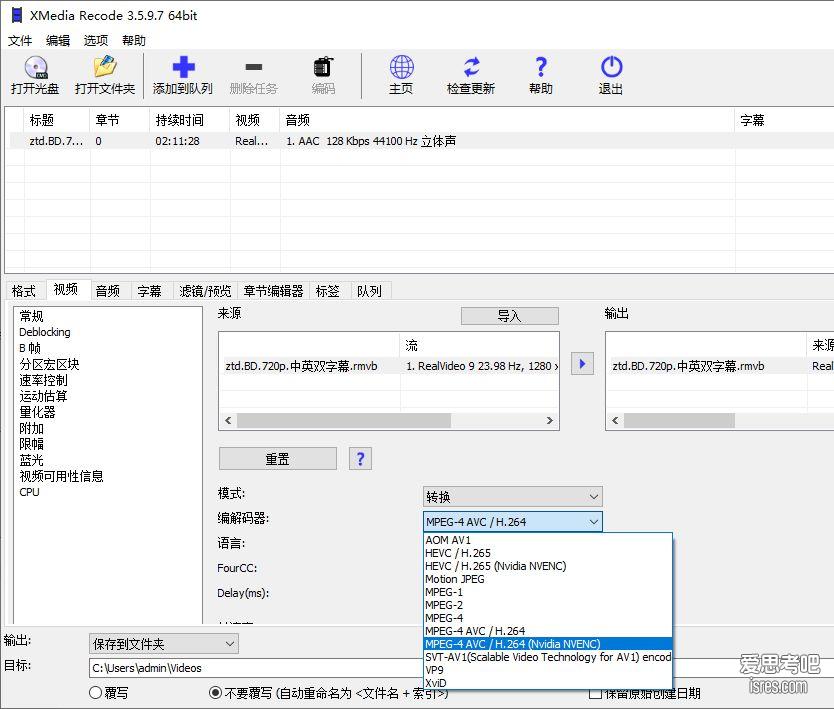Click the 检查更新 refresh icon

point(471,67)
